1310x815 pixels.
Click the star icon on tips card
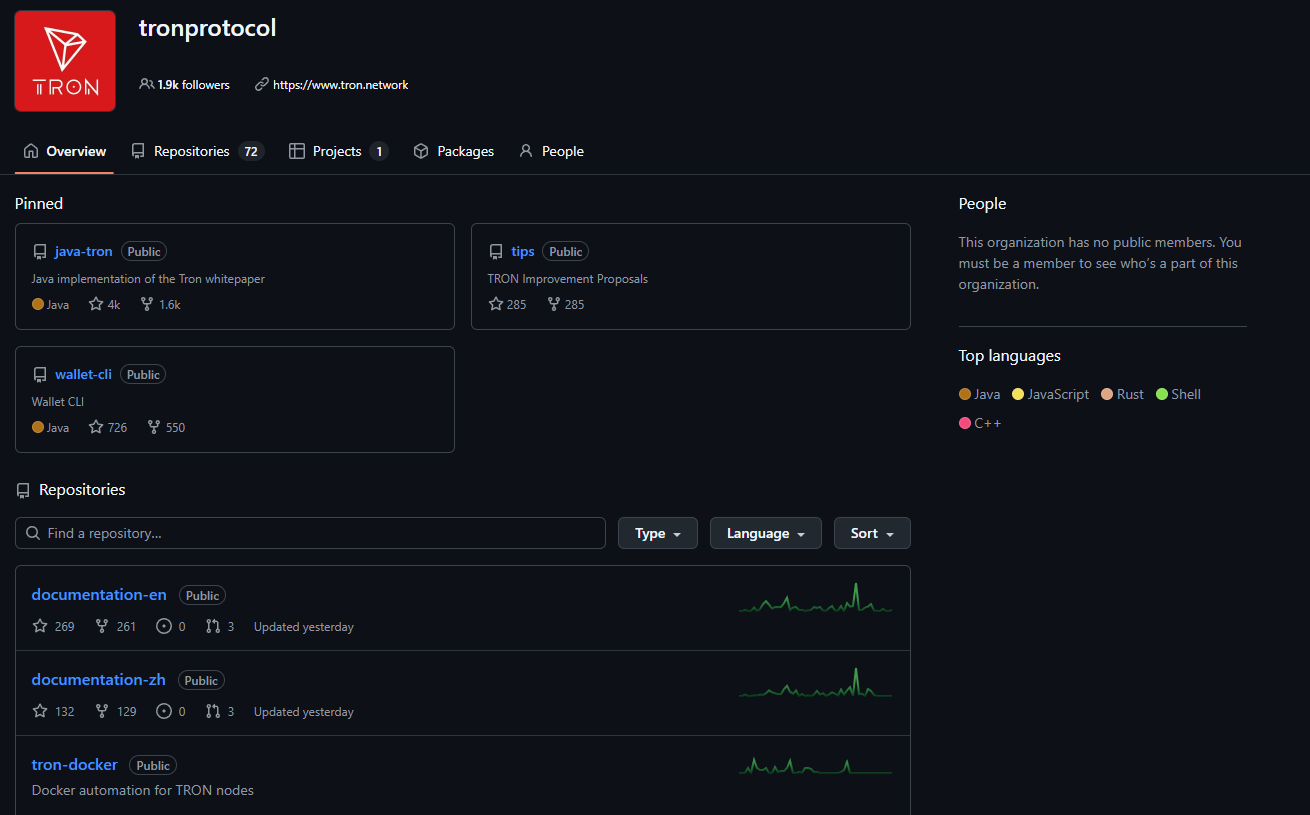tap(496, 304)
